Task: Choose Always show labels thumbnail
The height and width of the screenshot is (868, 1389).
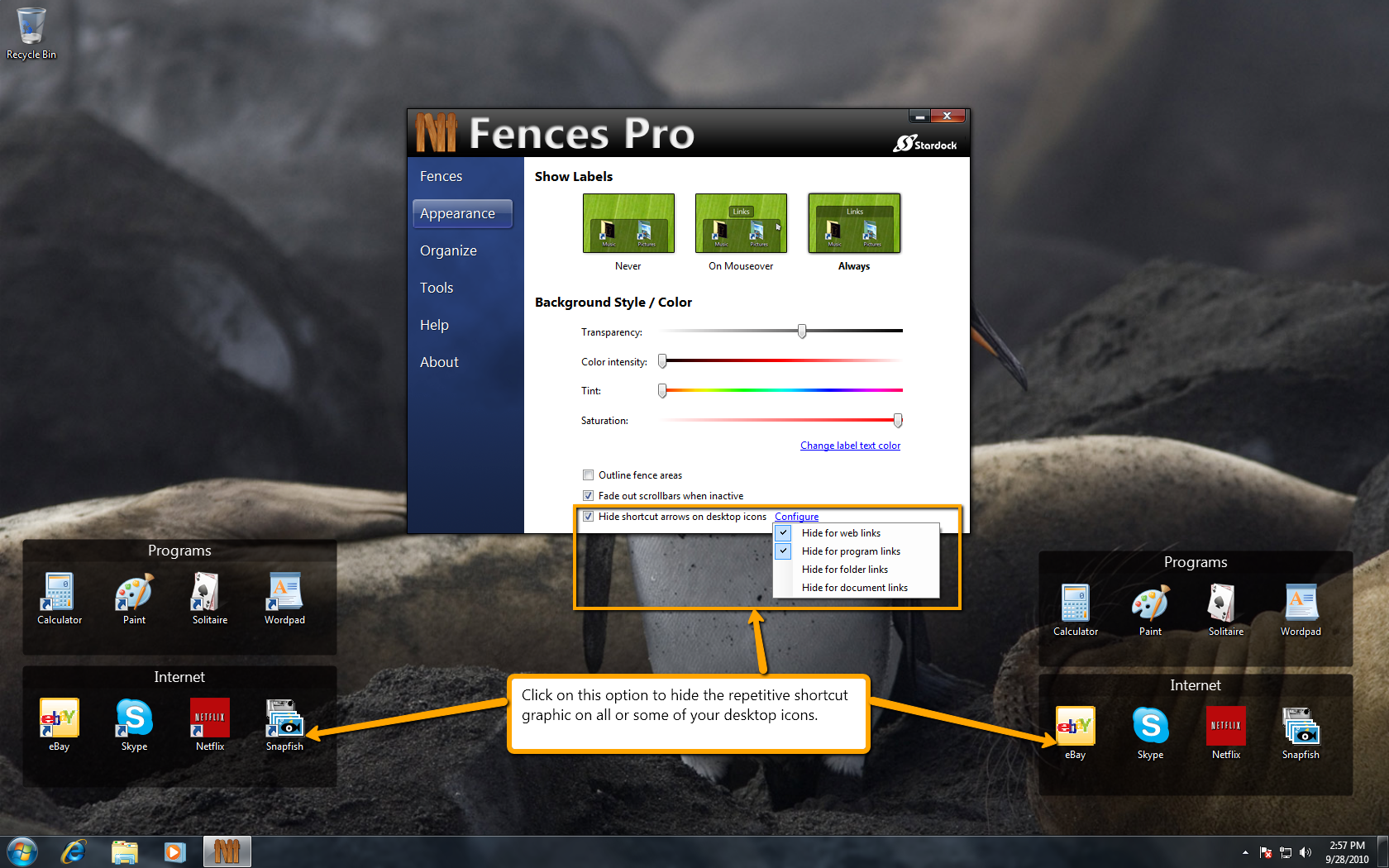Action: click(854, 223)
